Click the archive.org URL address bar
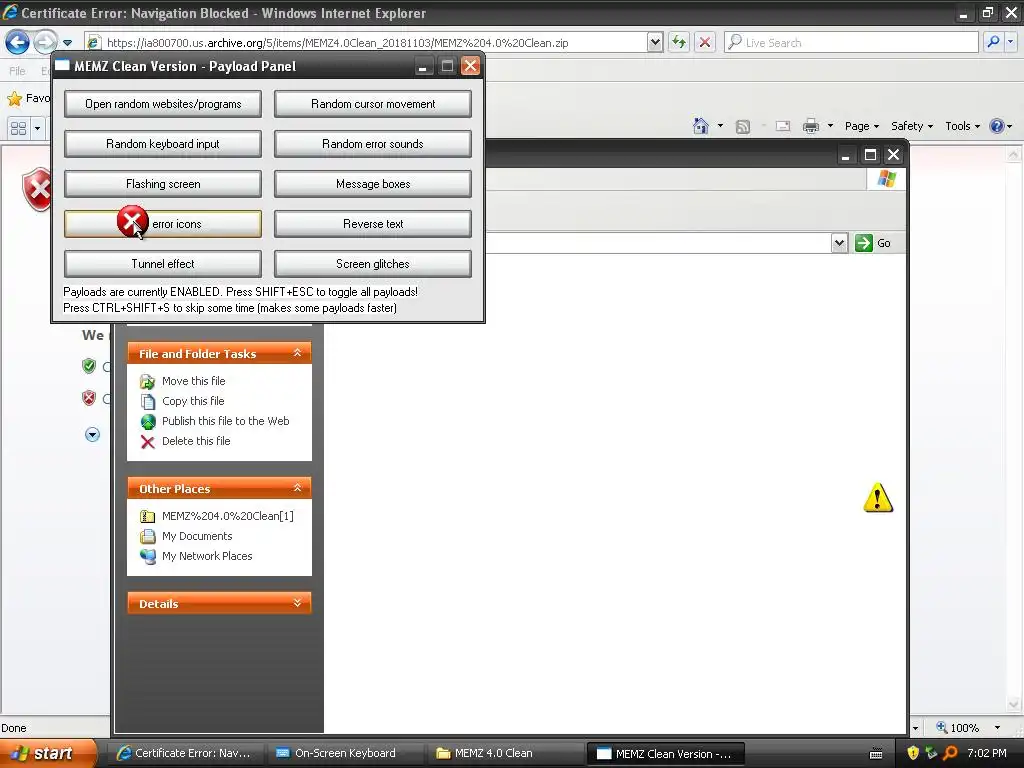Screen dimensions: 1024x768 366,42
